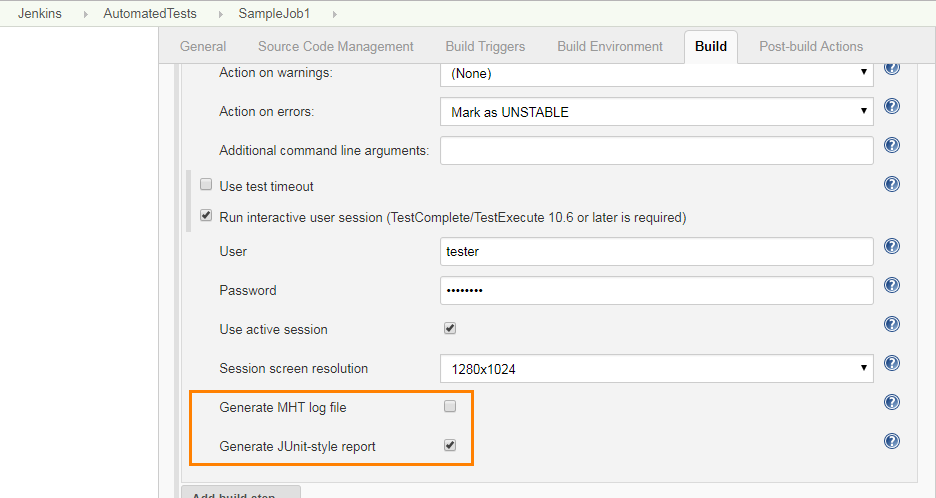Check Generate MHT log file
936x498 pixels.
coord(450,407)
